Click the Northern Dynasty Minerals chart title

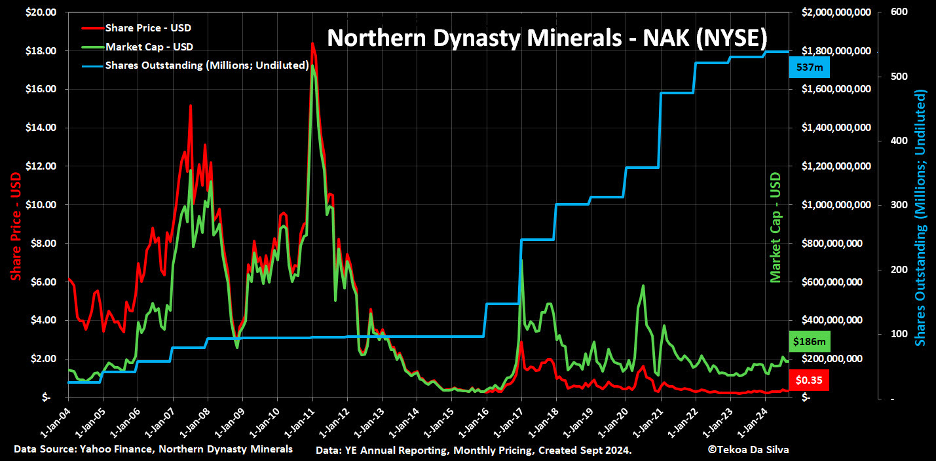pyautogui.click(x=546, y=39)
